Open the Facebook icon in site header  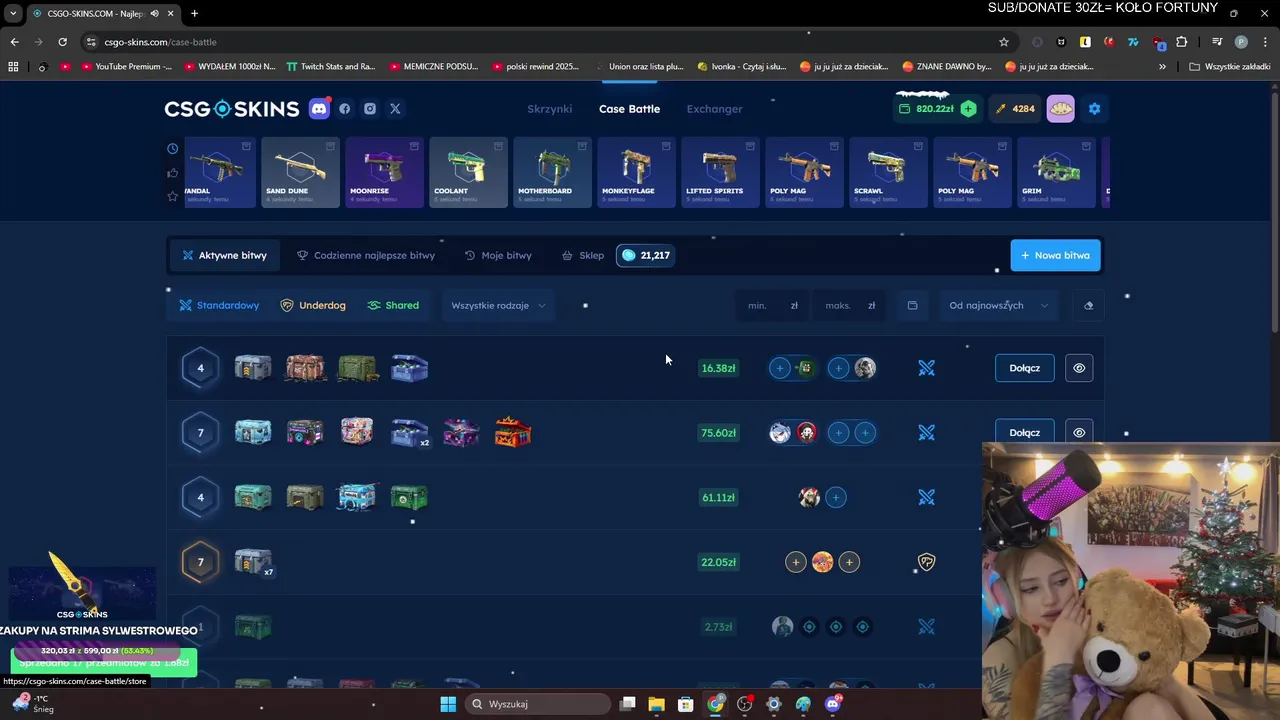point(345,109)
